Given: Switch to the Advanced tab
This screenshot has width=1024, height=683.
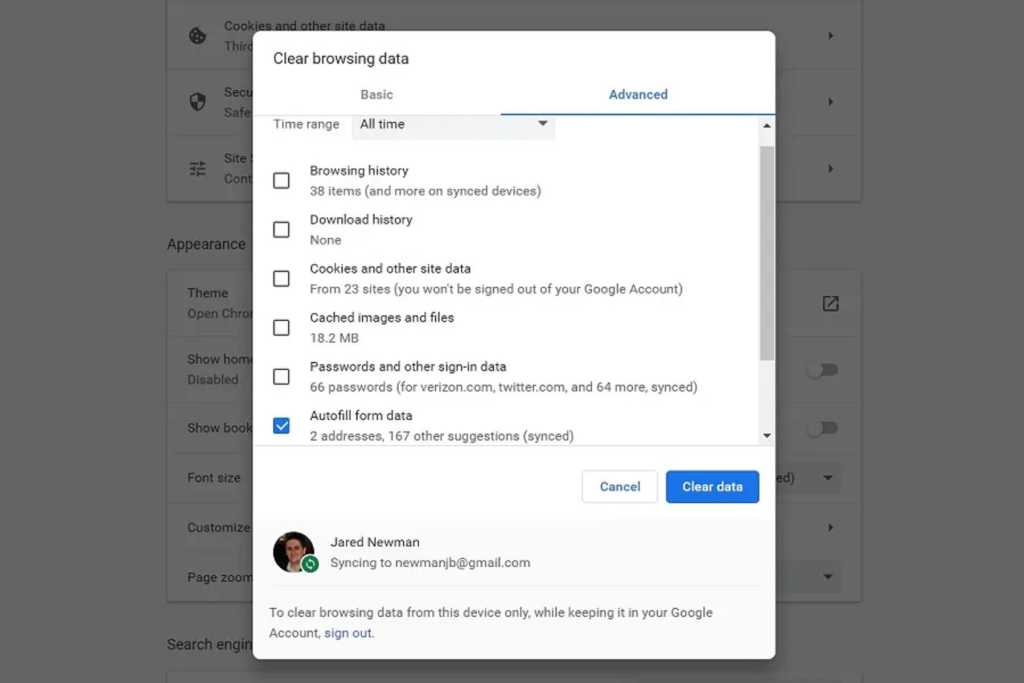Looking at the screenshot, I should [638, 95].
